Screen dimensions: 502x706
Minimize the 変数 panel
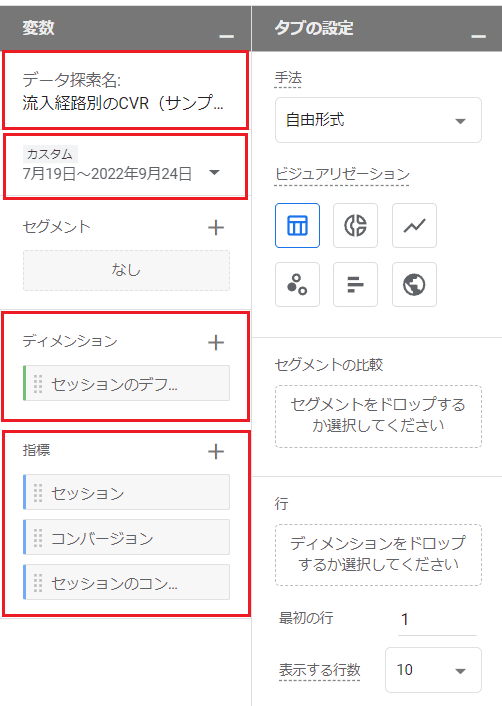point(226,36)
